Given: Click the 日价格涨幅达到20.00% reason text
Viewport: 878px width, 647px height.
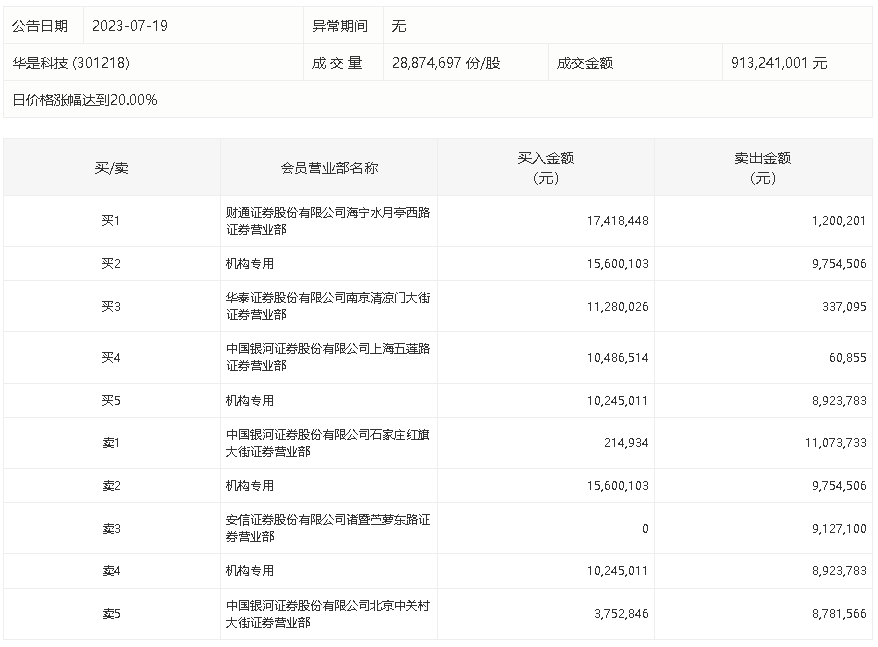Looking at the screenshot, I should click(x=85, y=100).
